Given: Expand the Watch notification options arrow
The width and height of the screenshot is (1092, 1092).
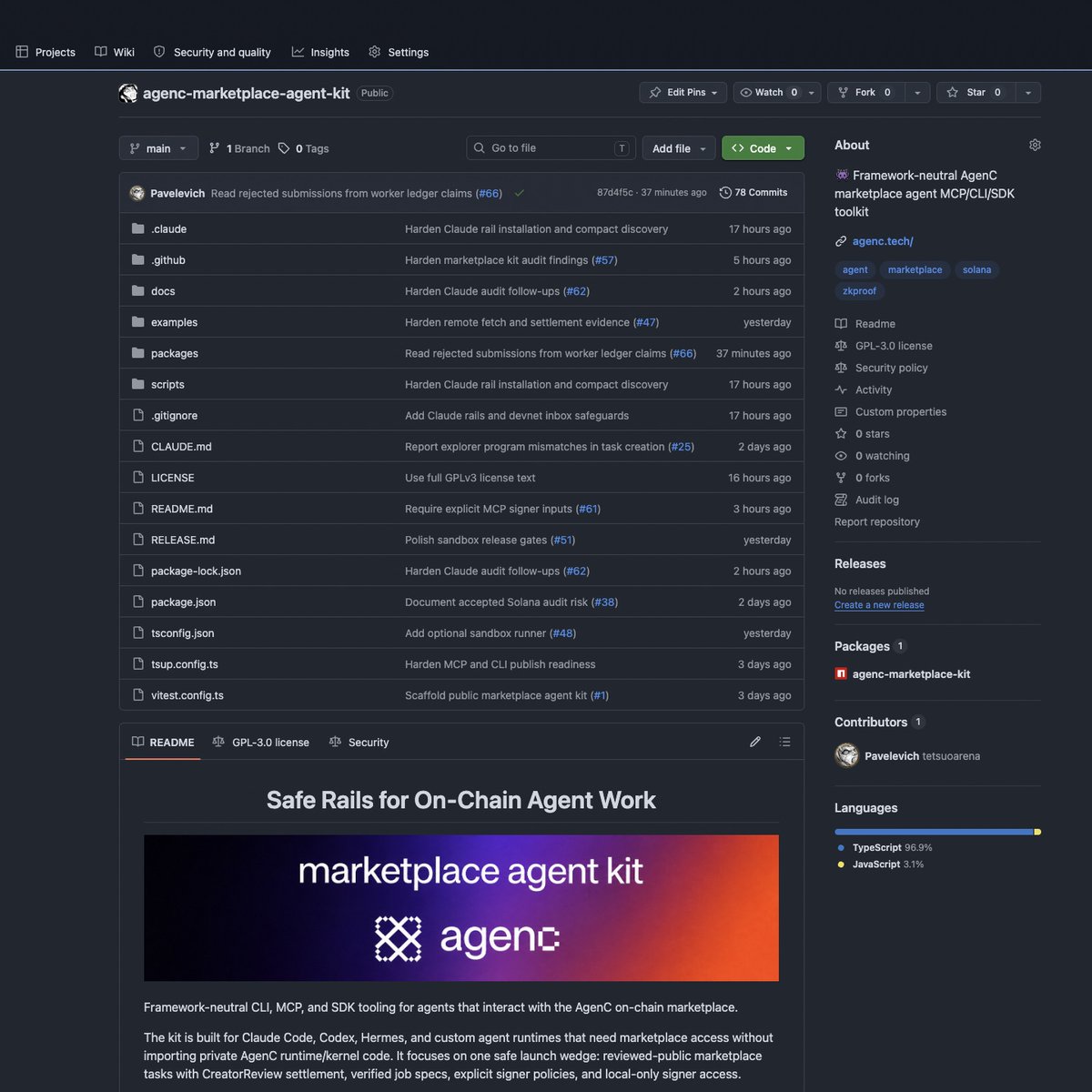Looking at the screenshot, I should pos(812,92).
